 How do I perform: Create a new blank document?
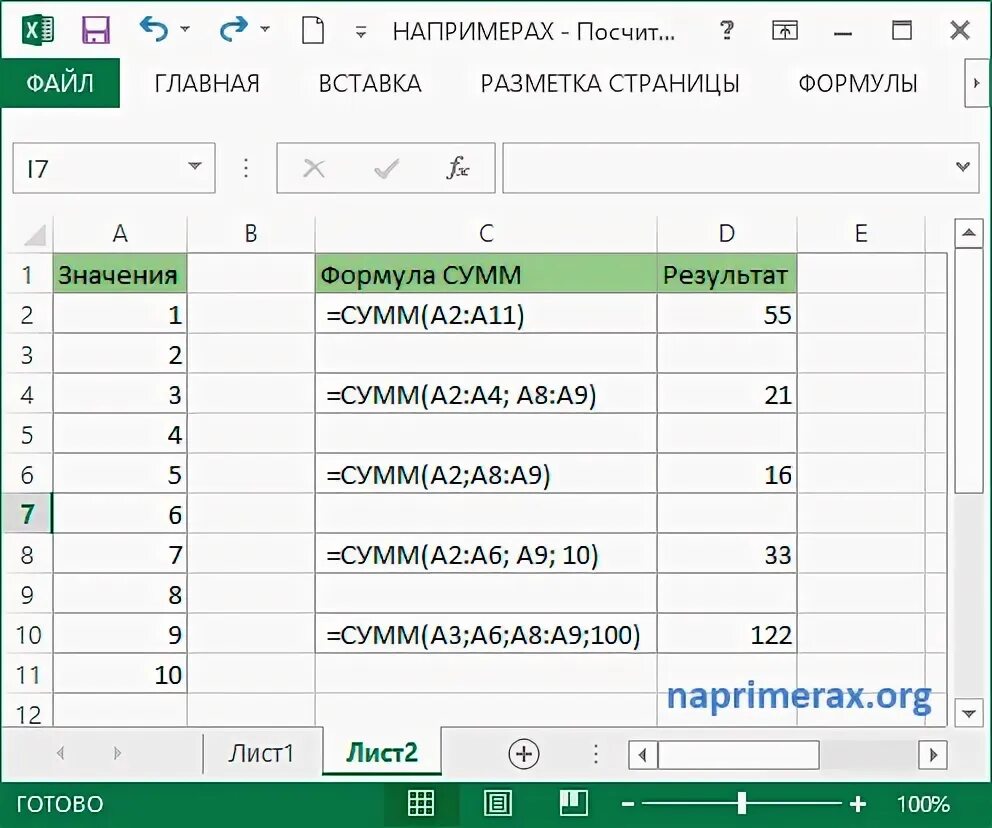[x=313, y=30]
